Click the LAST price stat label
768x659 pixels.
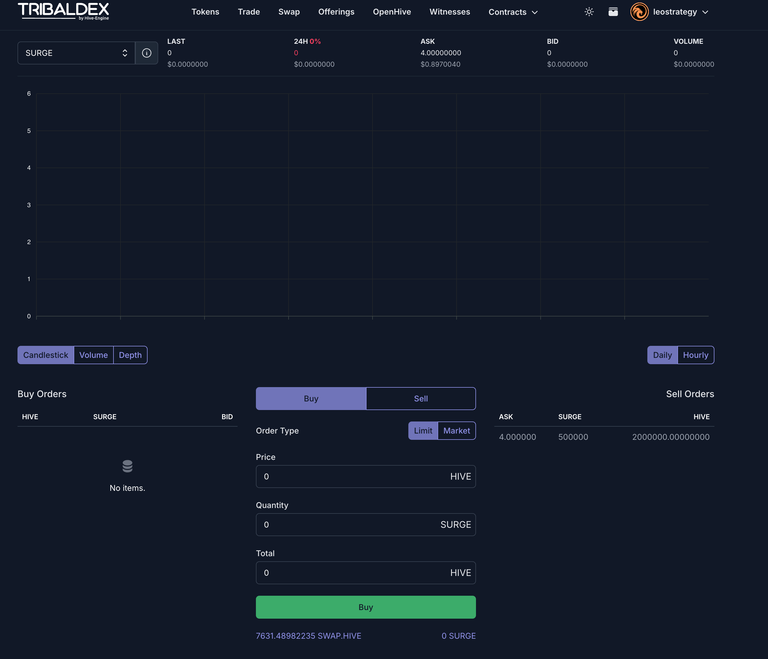coord(176,42)
